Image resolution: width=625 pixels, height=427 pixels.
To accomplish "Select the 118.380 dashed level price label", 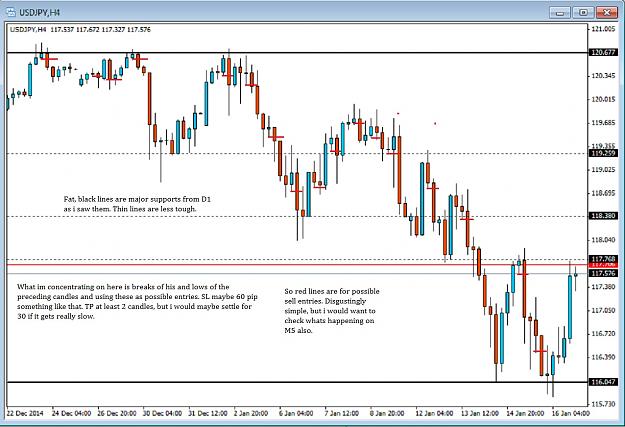I will 603,216.
